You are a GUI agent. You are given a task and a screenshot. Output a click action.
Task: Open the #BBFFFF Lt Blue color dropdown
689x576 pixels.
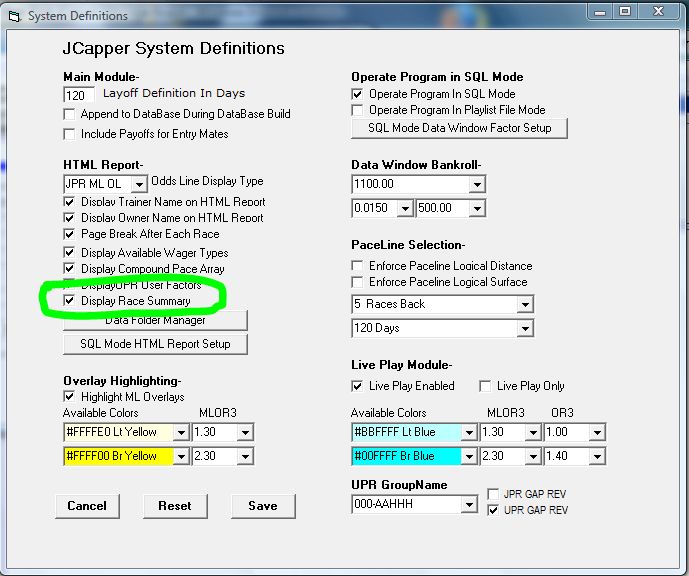click(469, 432)
